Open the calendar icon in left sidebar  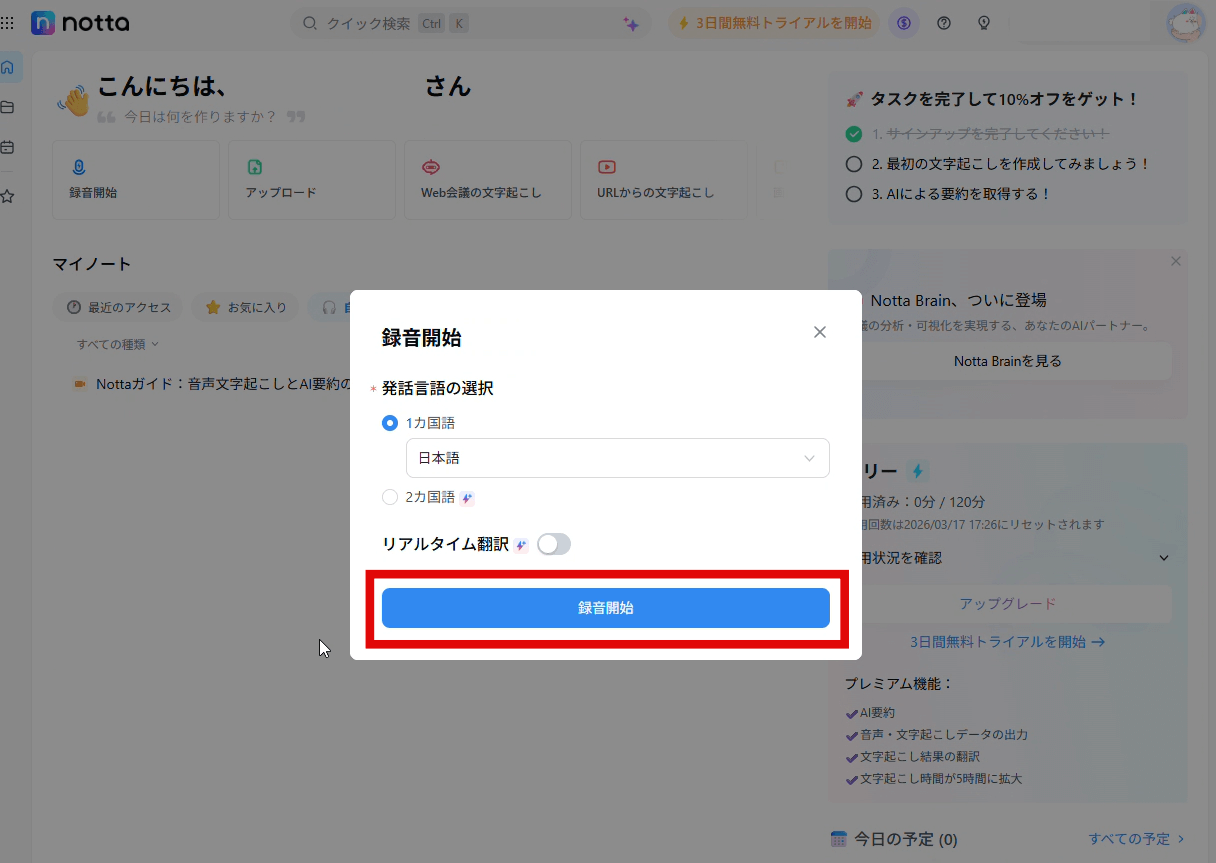pyautogui.click(x=8, y=147)
